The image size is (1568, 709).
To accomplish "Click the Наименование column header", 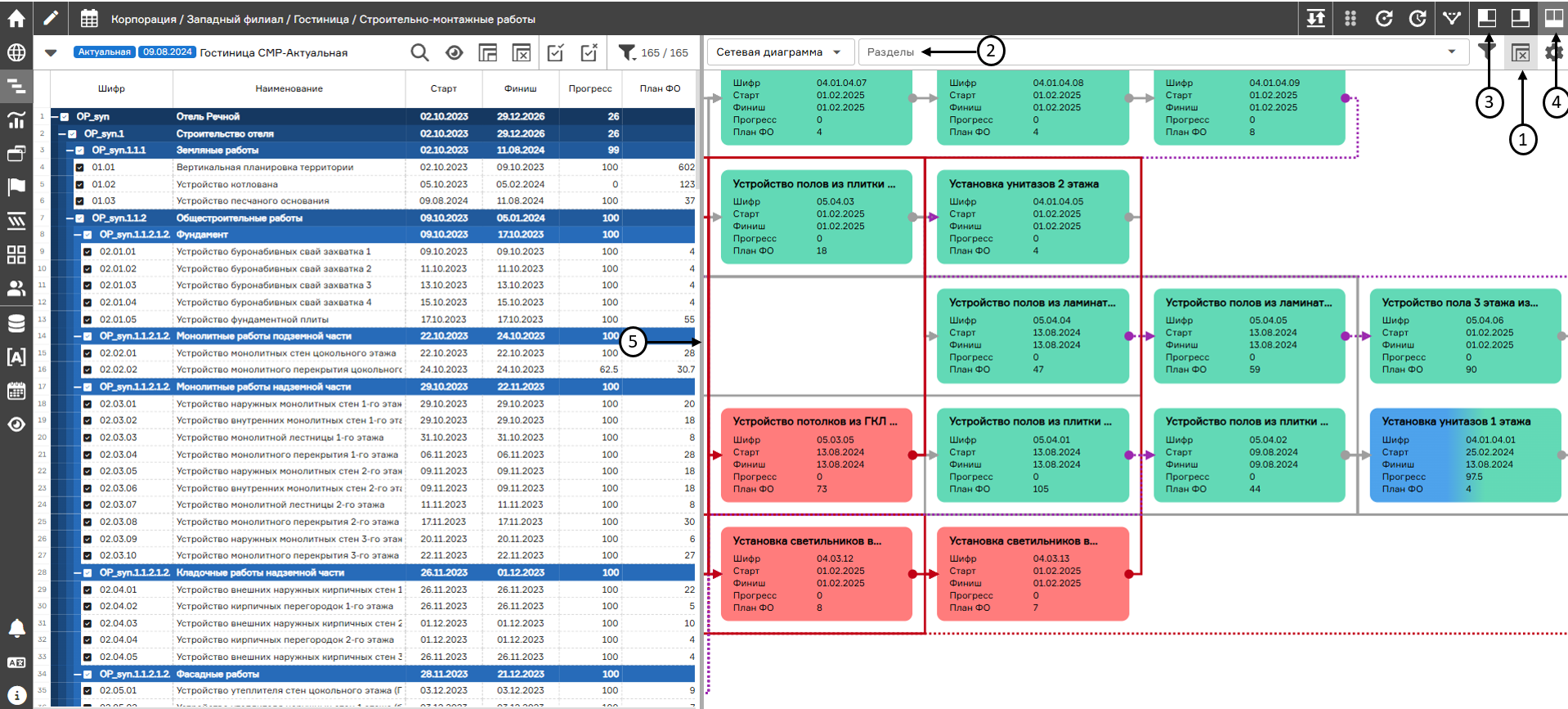I will pos(289,88).
